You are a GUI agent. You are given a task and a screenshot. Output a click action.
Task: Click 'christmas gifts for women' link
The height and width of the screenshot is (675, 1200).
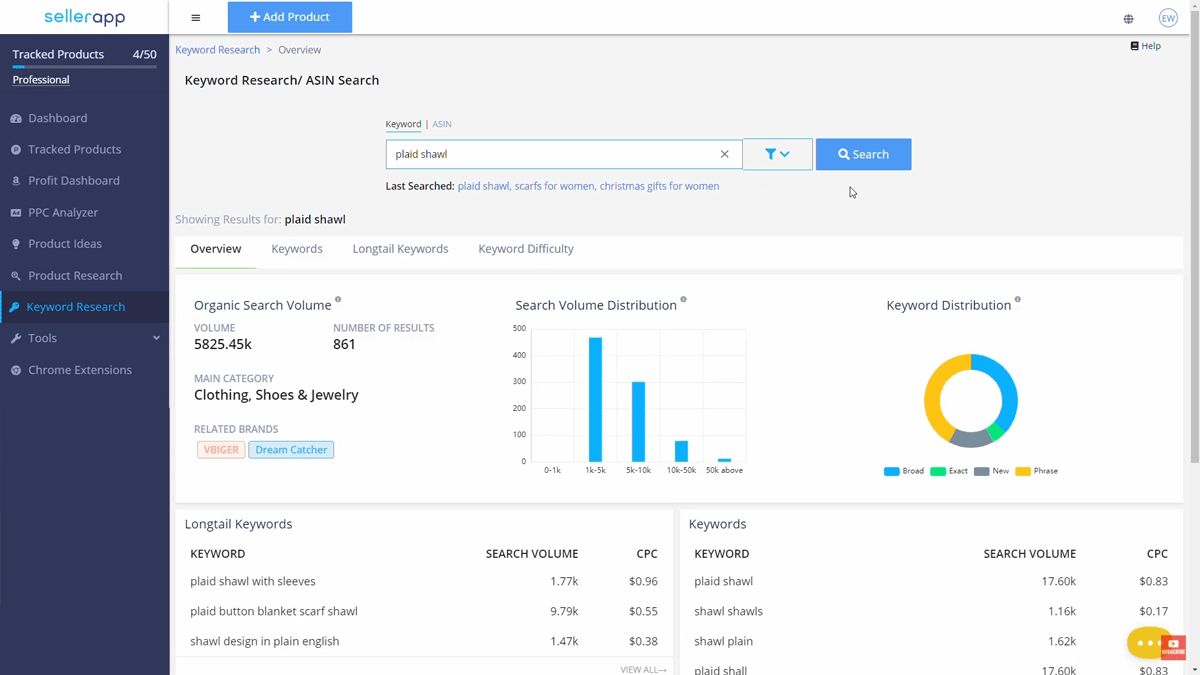(x=659, y=186)
